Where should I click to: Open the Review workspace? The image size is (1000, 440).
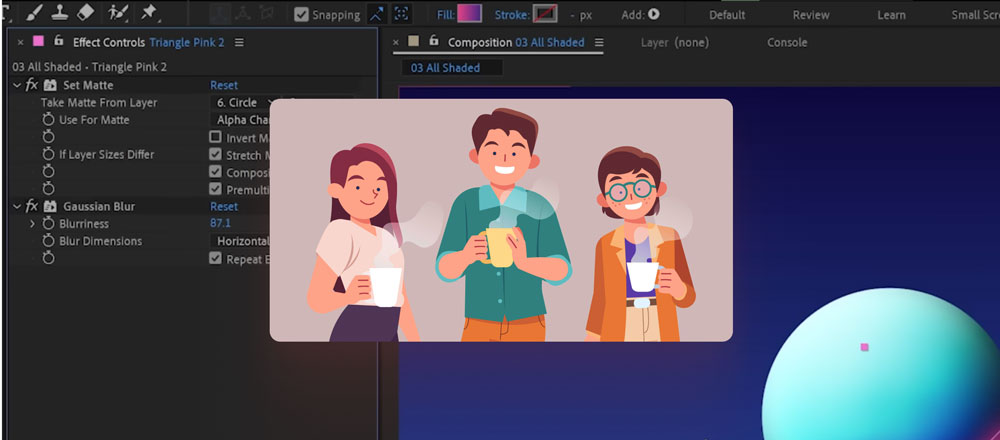point(810,15)
